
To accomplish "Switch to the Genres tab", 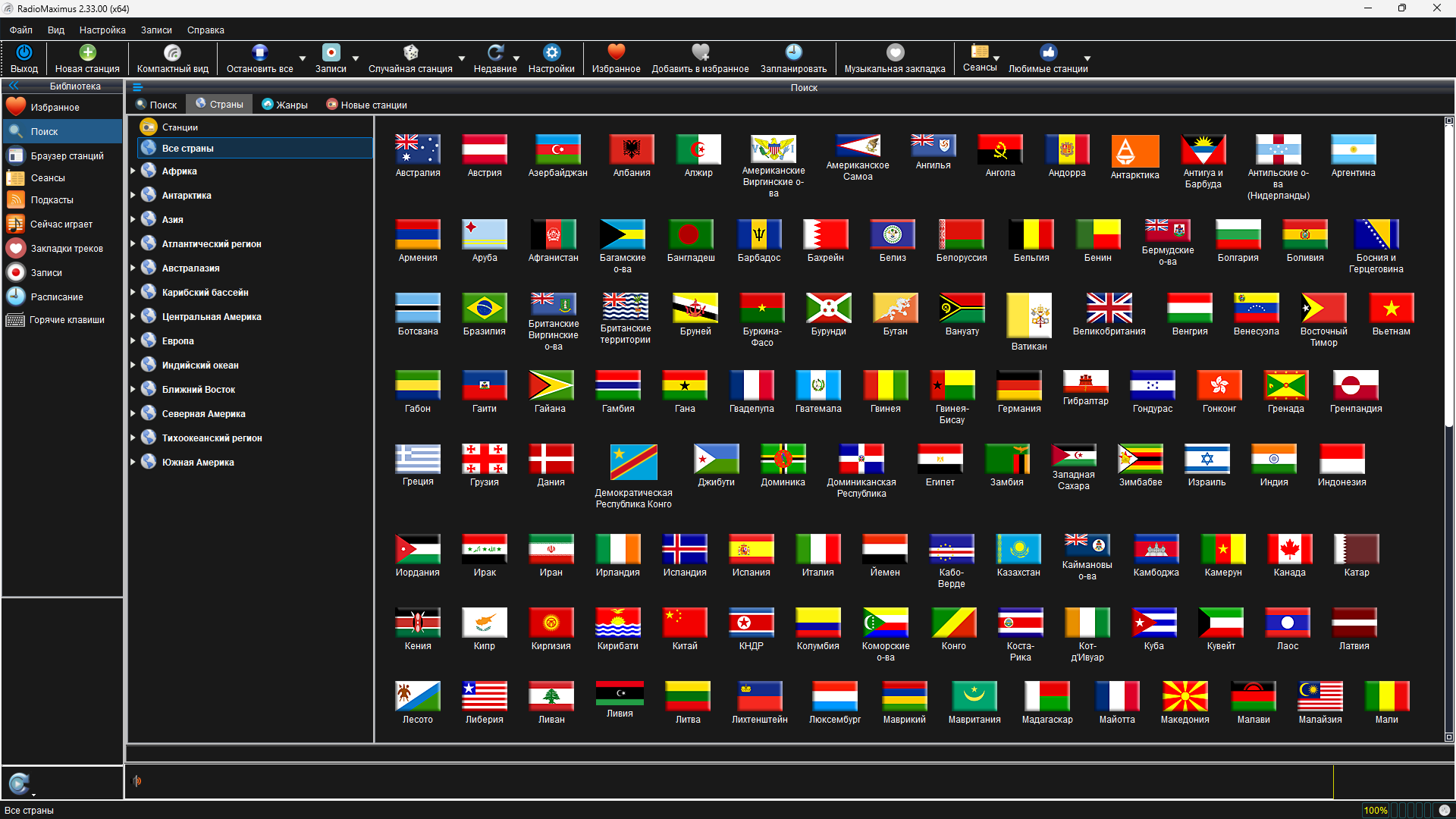I will 285,105.
